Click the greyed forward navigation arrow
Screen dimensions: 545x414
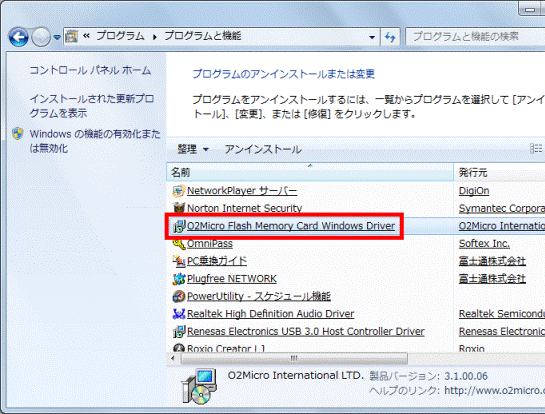[41, 36]
